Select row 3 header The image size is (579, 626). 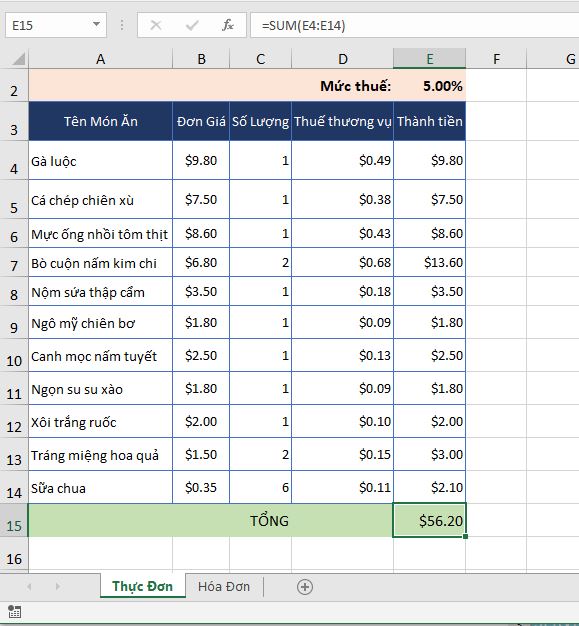[x=14, y=121]
